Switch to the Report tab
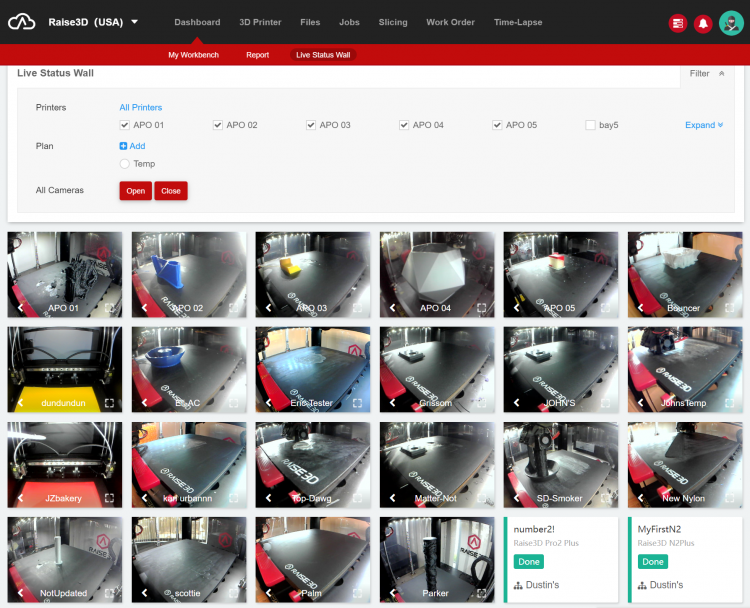Viewport: 750px width, 608px height. point(257,55)
